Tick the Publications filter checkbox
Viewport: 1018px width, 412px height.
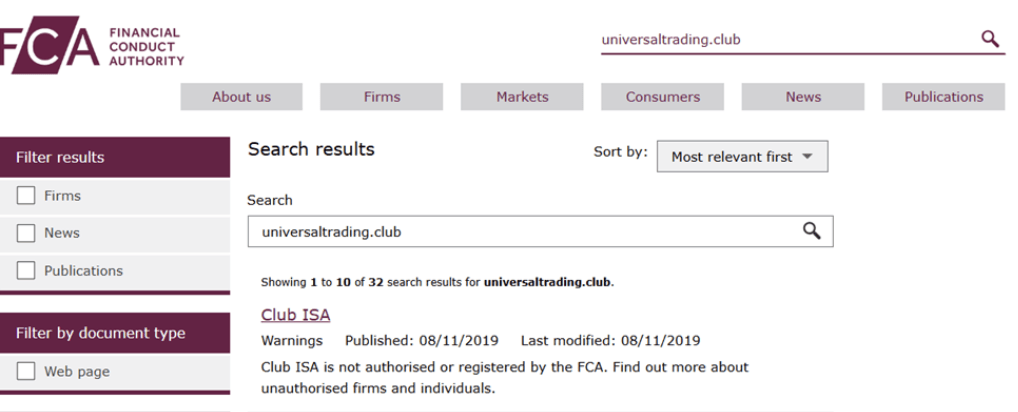[26, 271]
